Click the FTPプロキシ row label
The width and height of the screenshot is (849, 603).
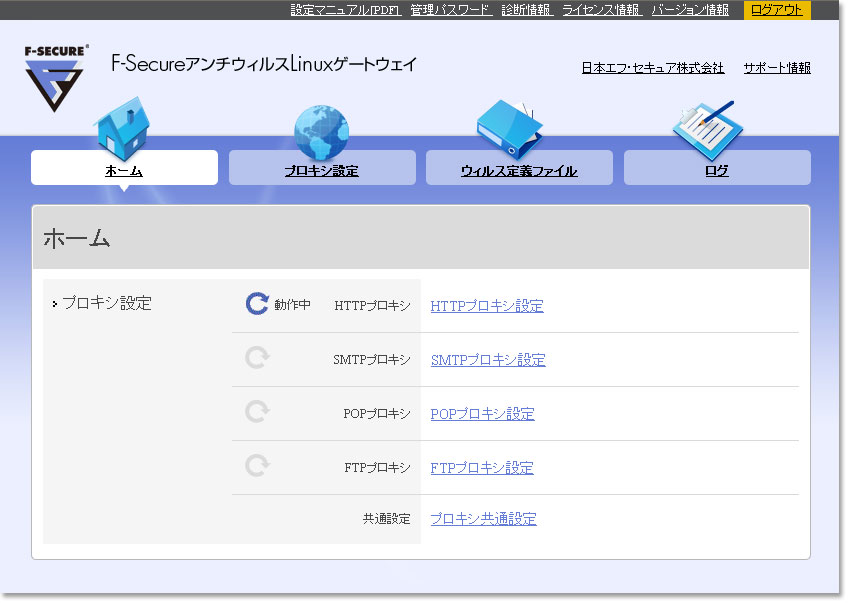(x=377, y=468)
